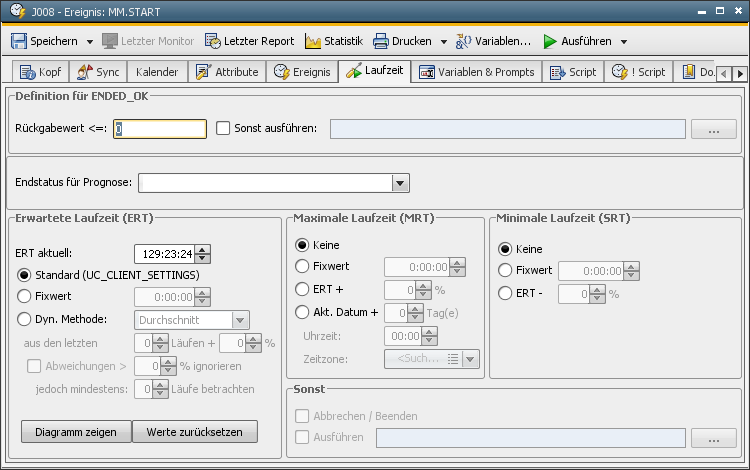Open the Variablen & Prompts tab
This screenshot has height=470, width=750.
coord(477,72)
